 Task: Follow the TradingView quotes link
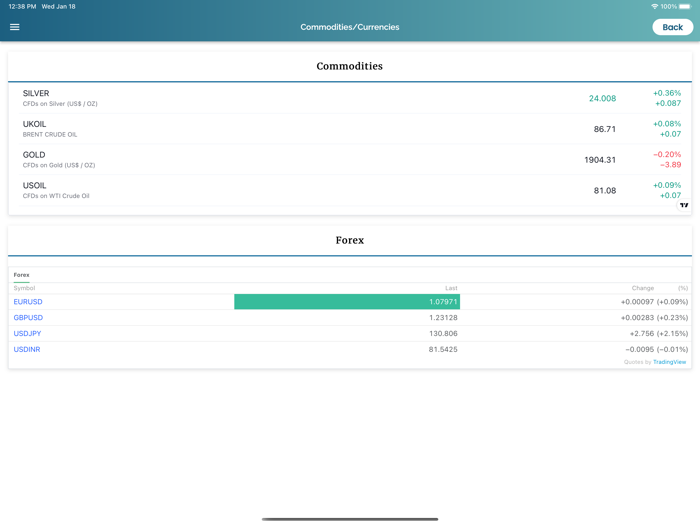[x=669, y=362]
